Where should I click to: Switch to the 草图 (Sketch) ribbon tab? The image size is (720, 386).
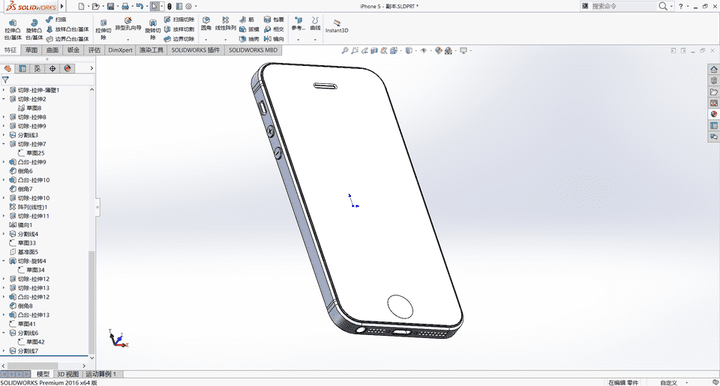click(x=31, y=50)
